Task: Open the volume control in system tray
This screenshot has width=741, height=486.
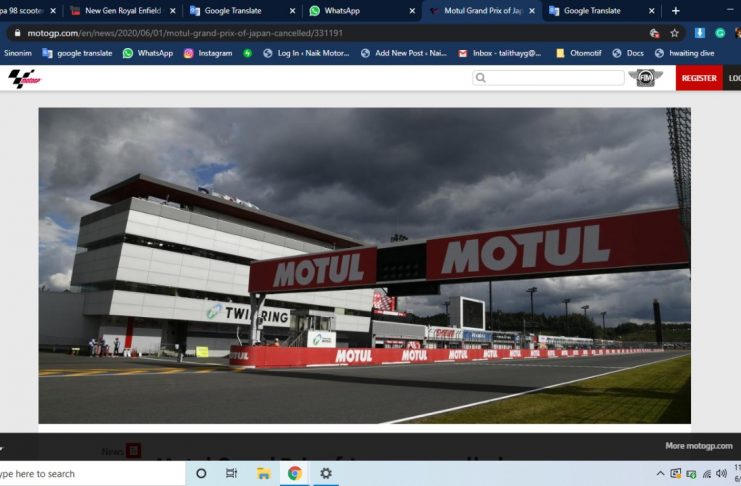Action: (721, 473)
